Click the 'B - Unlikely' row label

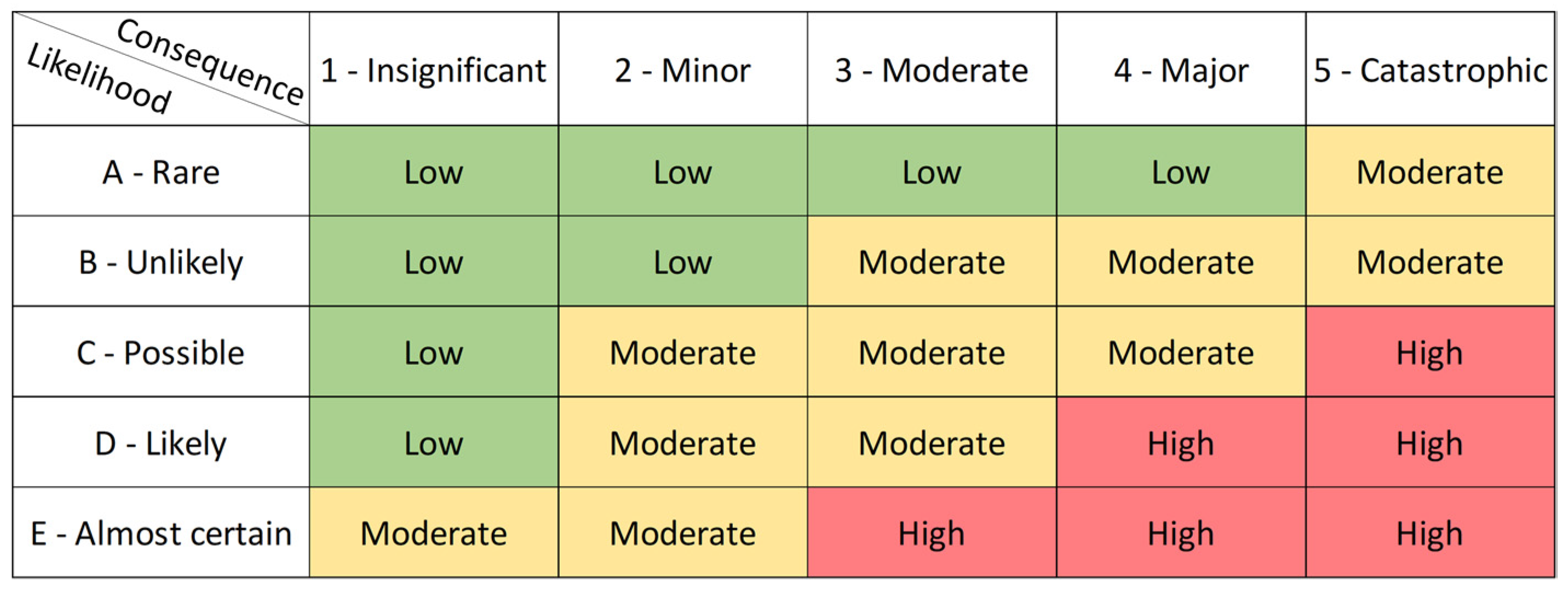160,262
